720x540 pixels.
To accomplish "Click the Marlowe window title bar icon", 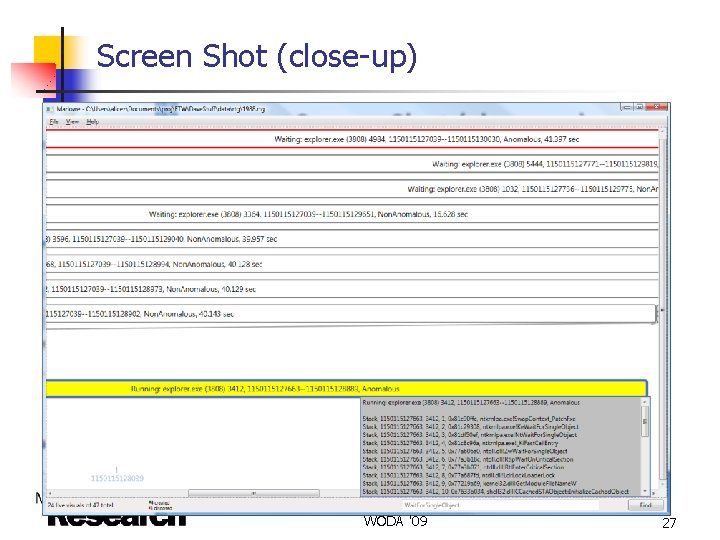I will [50, 109].
